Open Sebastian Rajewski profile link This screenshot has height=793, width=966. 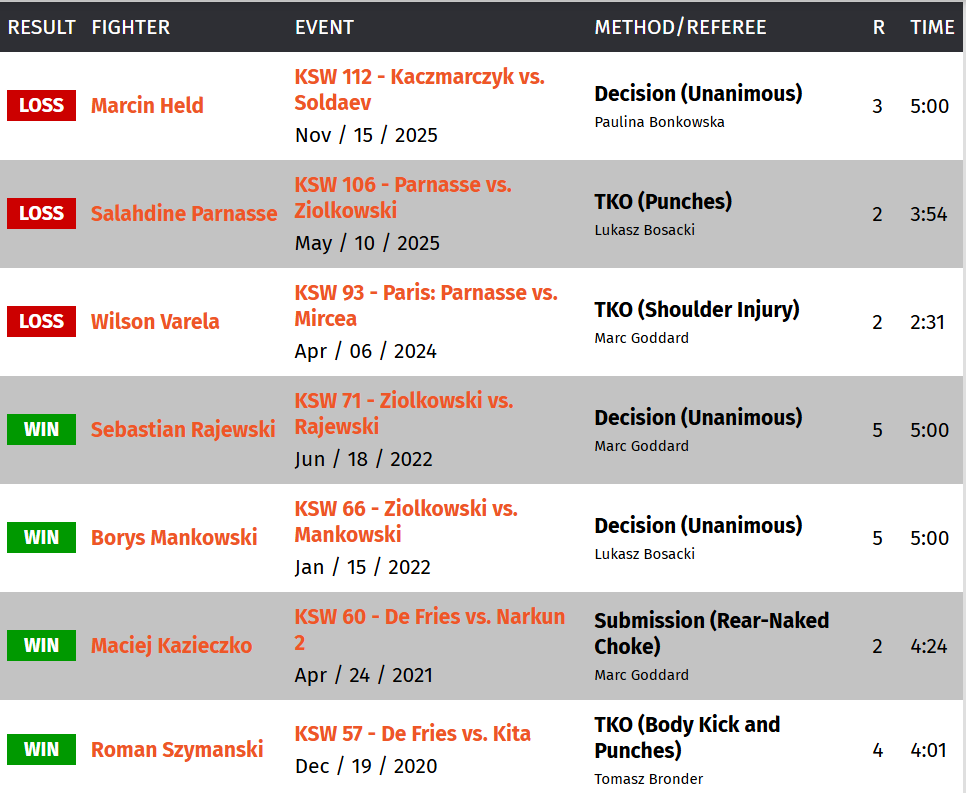pyautogui.click(x=183, y=430)
